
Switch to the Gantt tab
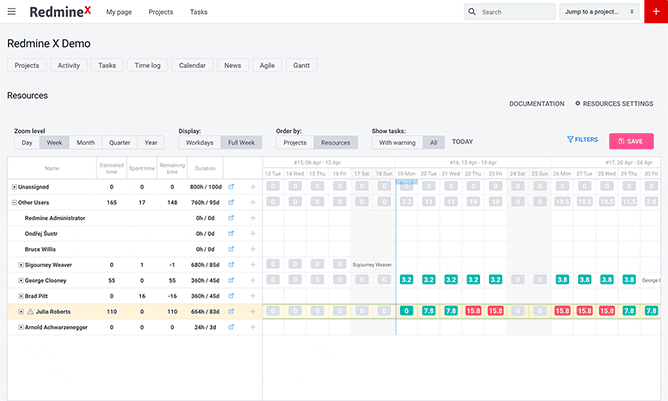tap(301, 65)
